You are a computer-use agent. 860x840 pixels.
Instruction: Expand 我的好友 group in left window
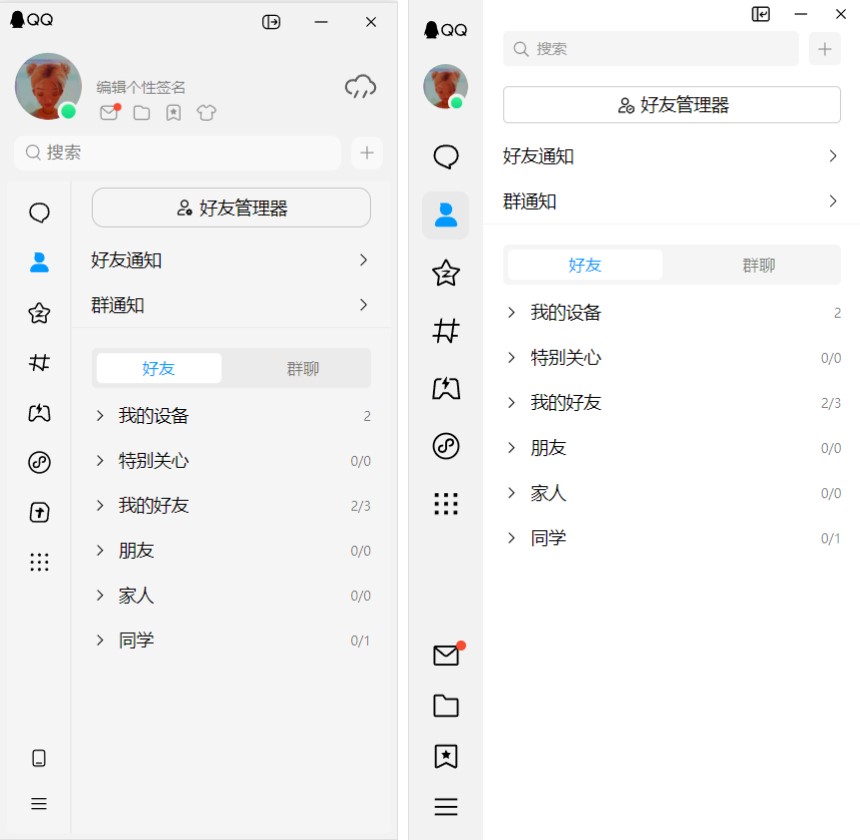[231, 506]
